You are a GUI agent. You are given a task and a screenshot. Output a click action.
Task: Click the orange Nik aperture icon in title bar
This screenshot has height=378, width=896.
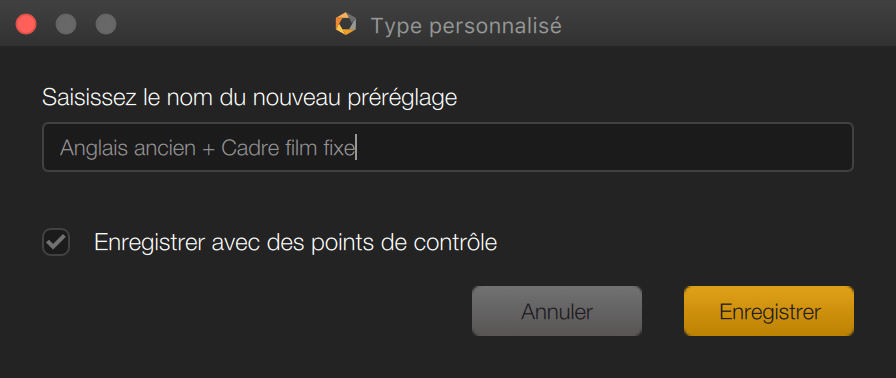(346, 25)
